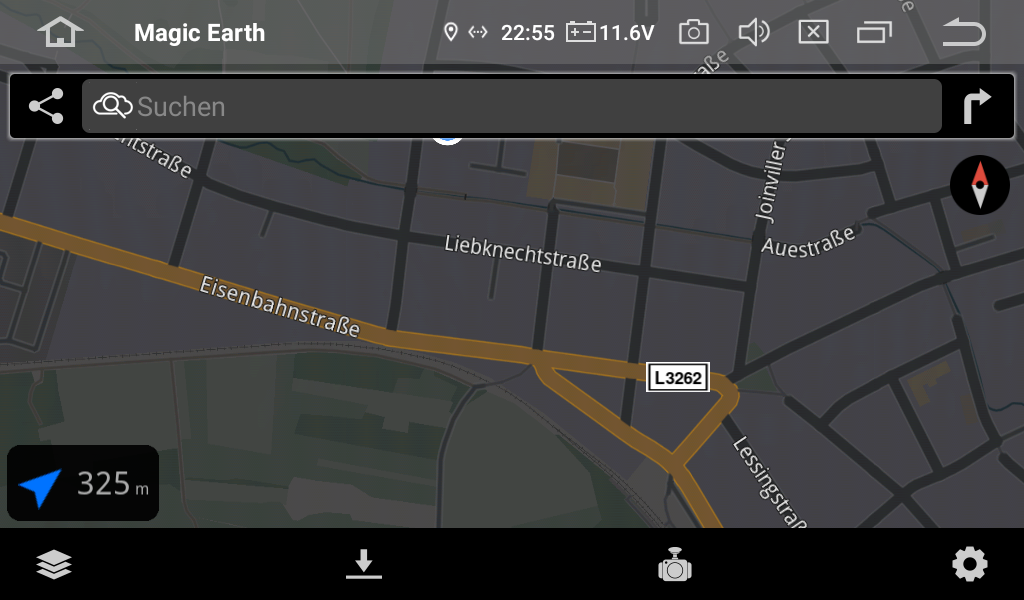Start the dashcam recorder icon
The height and width of the screenshot is (600, 1024).
click(675, 564)
